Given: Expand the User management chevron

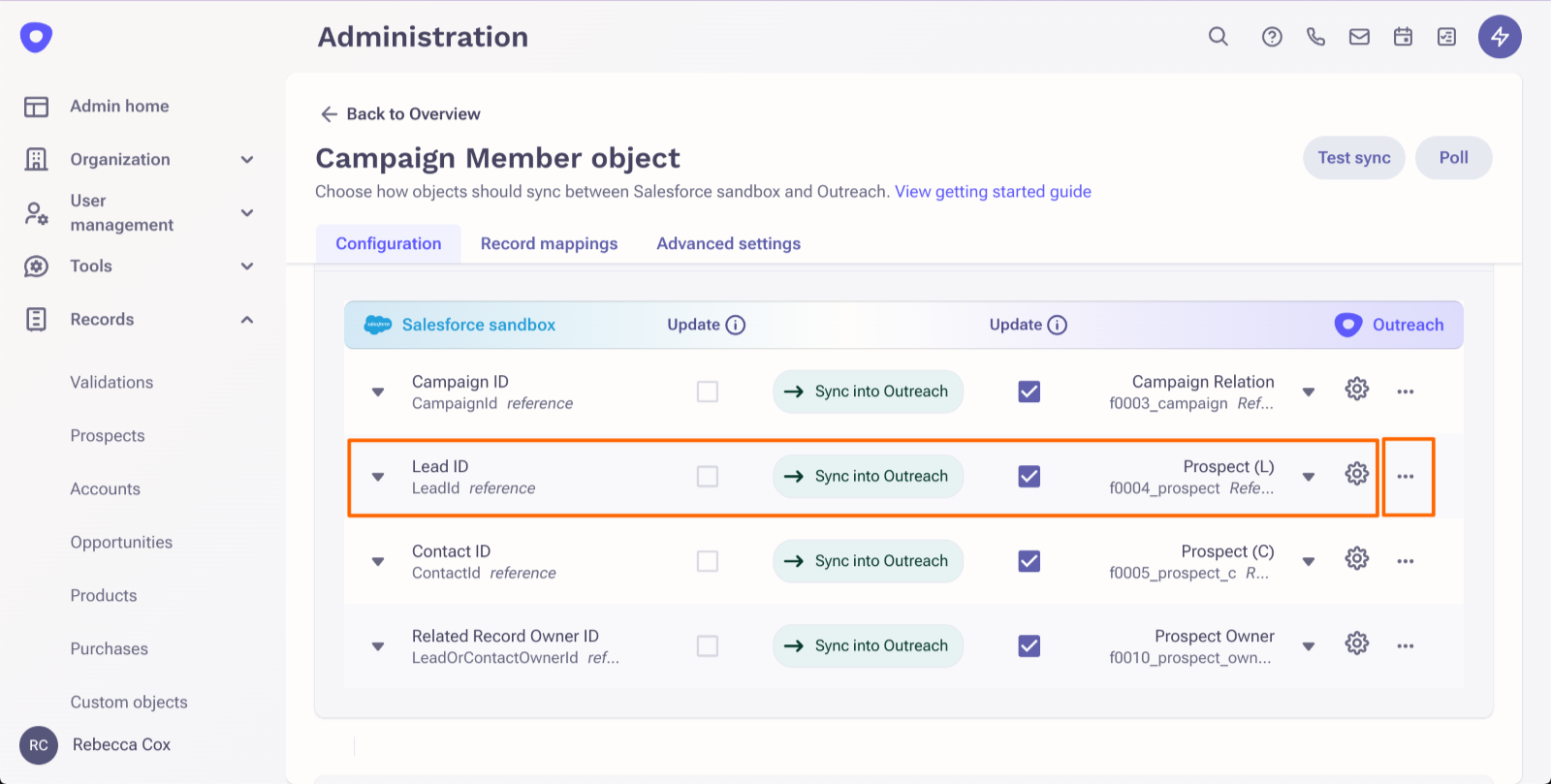Looking at the screenshot, I should tap(247, 213).
